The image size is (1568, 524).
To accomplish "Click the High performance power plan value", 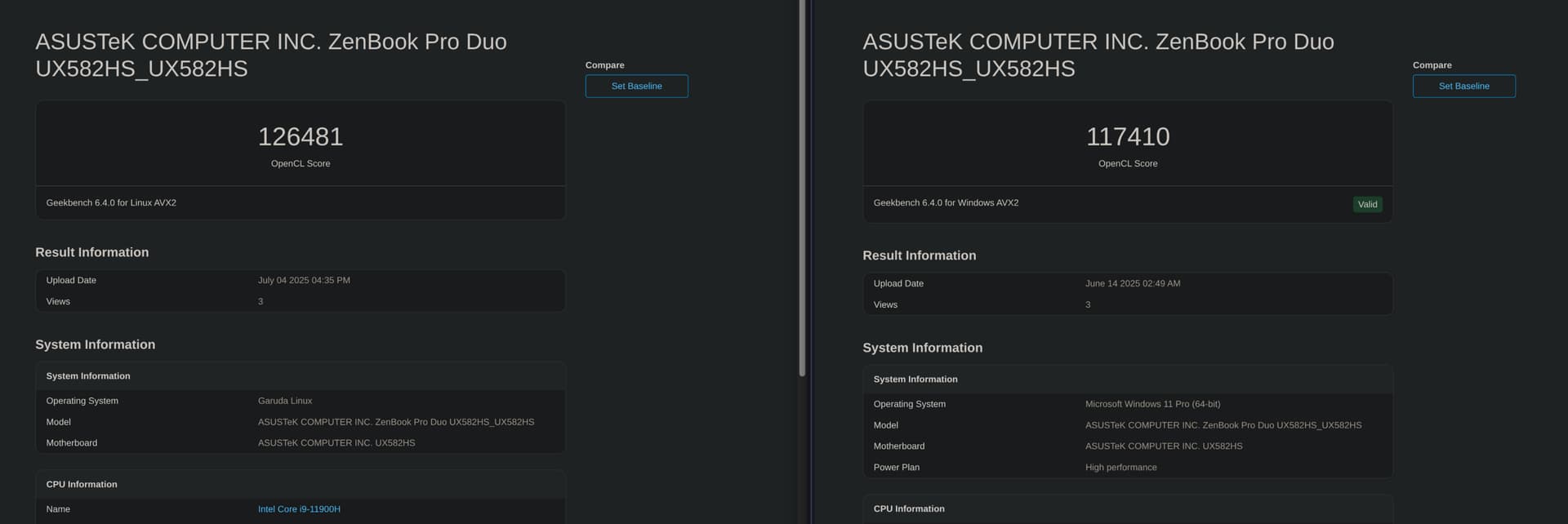I will (1120, 468).
